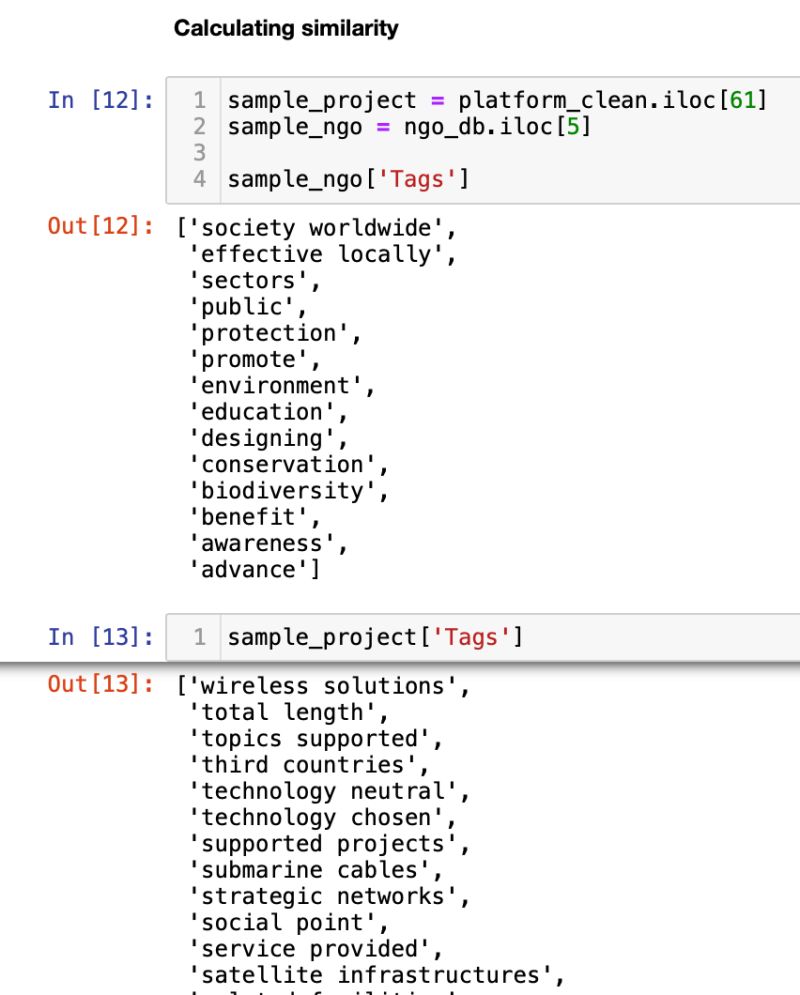Click the 'Calculating similarity' heading
This screenshot has width=800, height=995.
coord(286,29)
